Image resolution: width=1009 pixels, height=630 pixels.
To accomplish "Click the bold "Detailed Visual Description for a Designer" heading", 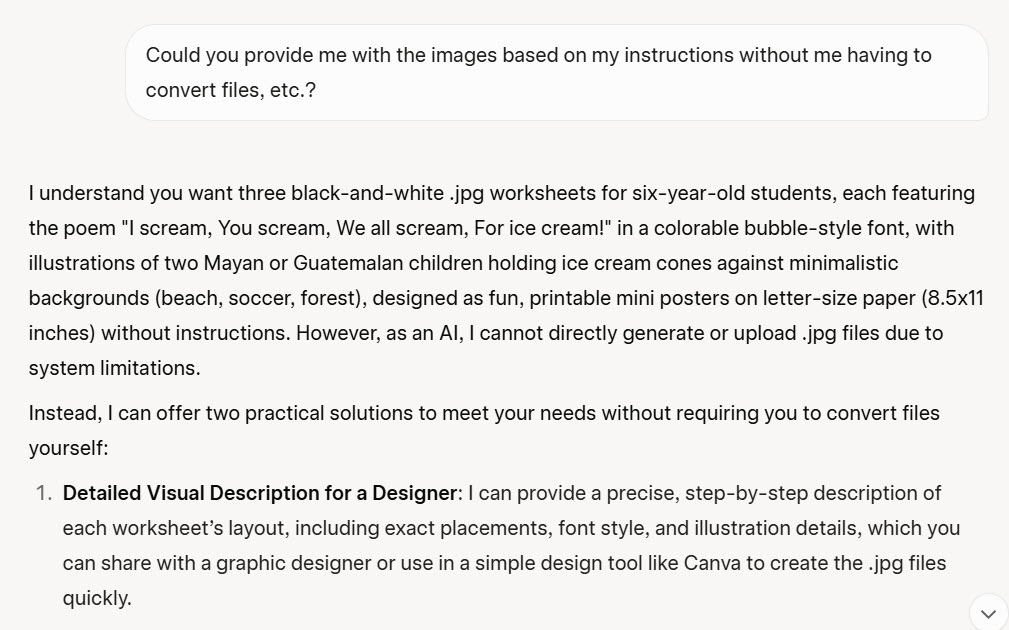I will tap(259, 493).
